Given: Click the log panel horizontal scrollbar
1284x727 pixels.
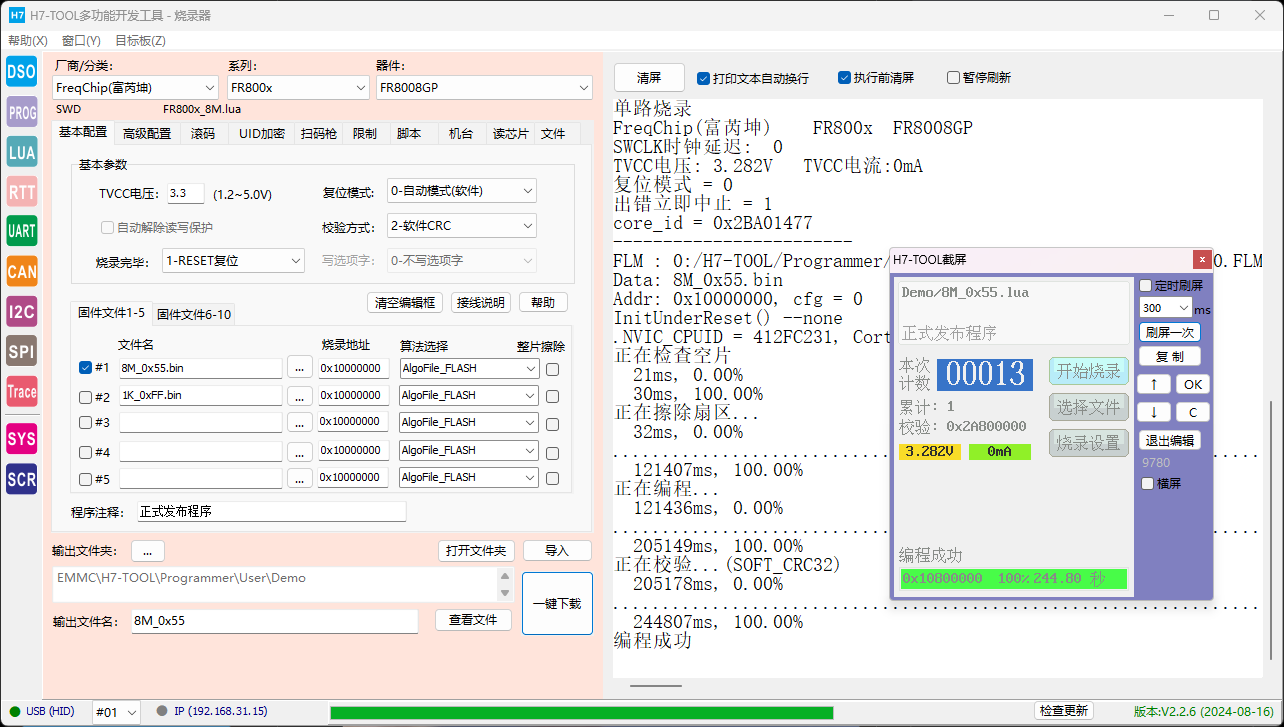Looking at the screenshot, I should [x=656, y=686].
